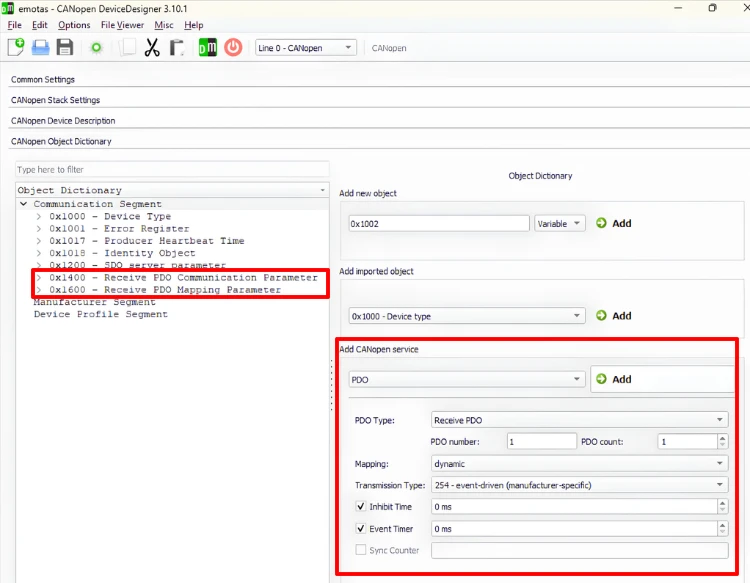The height and width of the screenshot is (583, 750).
Task: Click the 0x1002 new object index field
Action: [439, 223]
